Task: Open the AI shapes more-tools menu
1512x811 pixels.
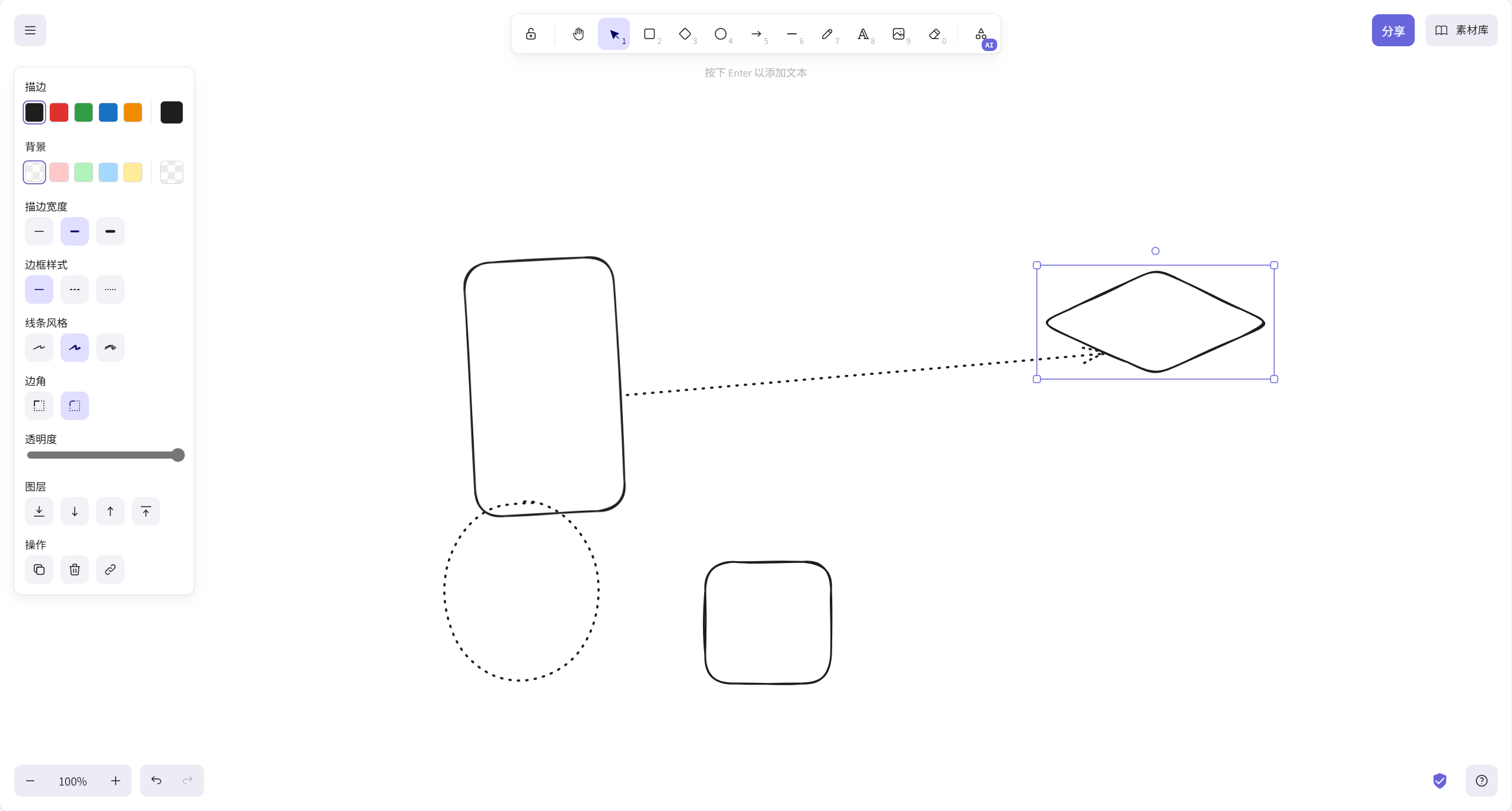Action: [982, 34]
